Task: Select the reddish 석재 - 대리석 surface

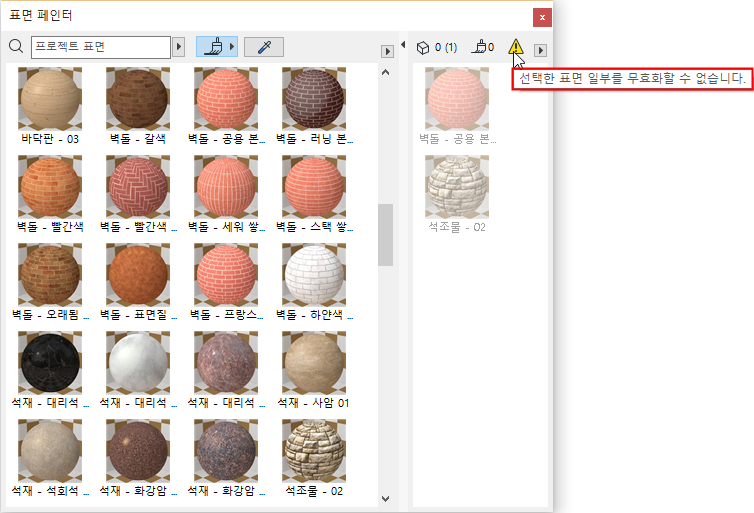Action: [x=226, y=370]
